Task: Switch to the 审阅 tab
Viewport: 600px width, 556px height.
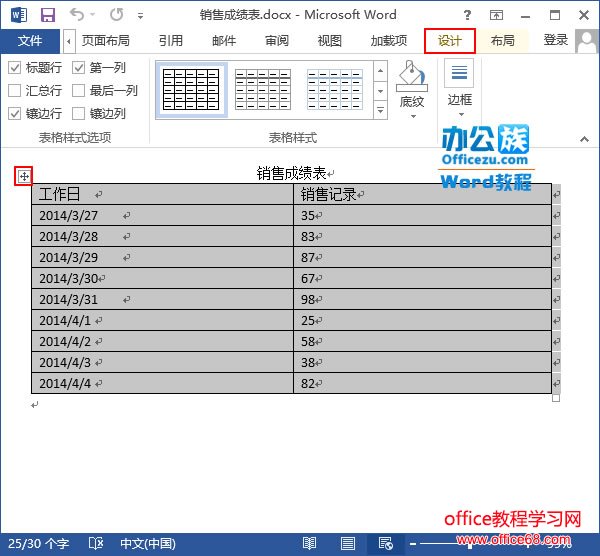Action: coord(277,41)
